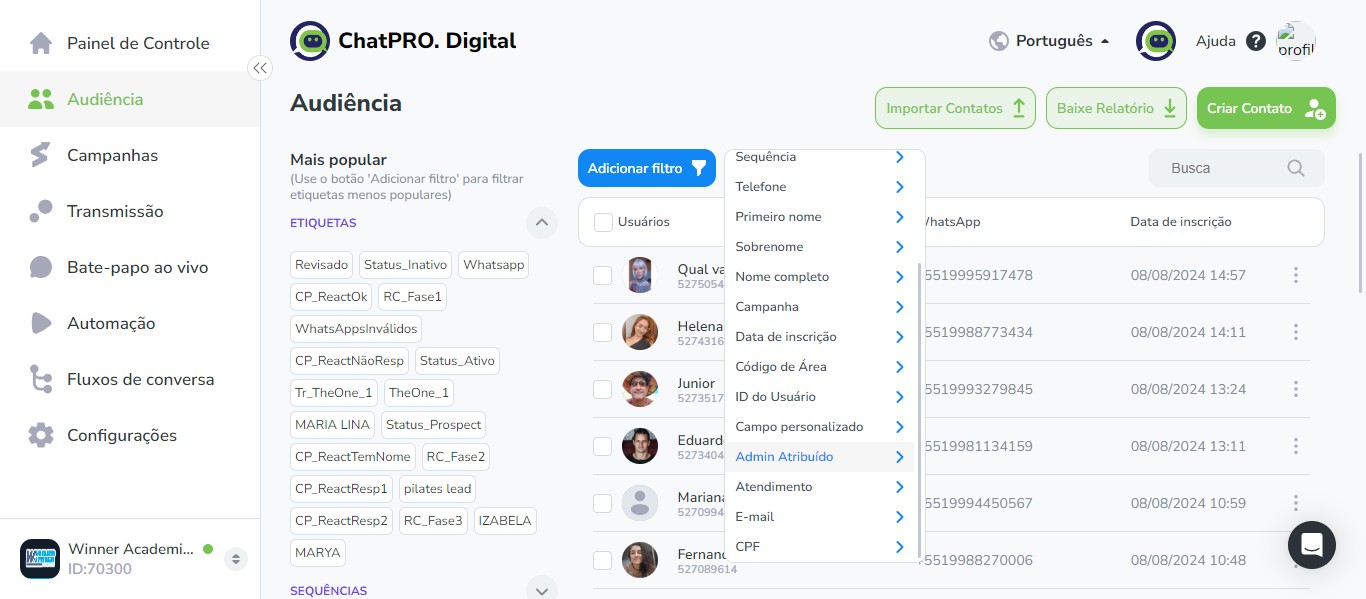Viewport: 1366px width, 599px height.
Task: Collapse the Etiquetas section chevron
Action: click(541, 222)
